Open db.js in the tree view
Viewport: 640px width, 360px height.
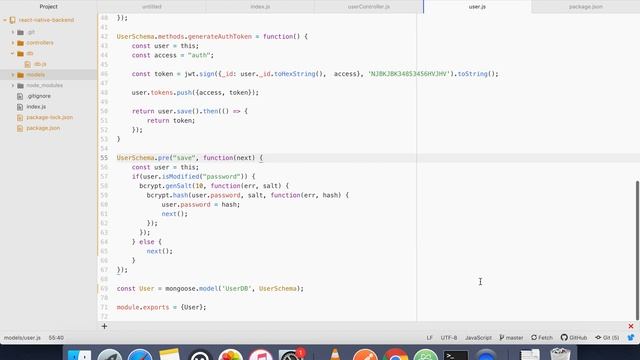pyautogui.click(x=40, y=64)
